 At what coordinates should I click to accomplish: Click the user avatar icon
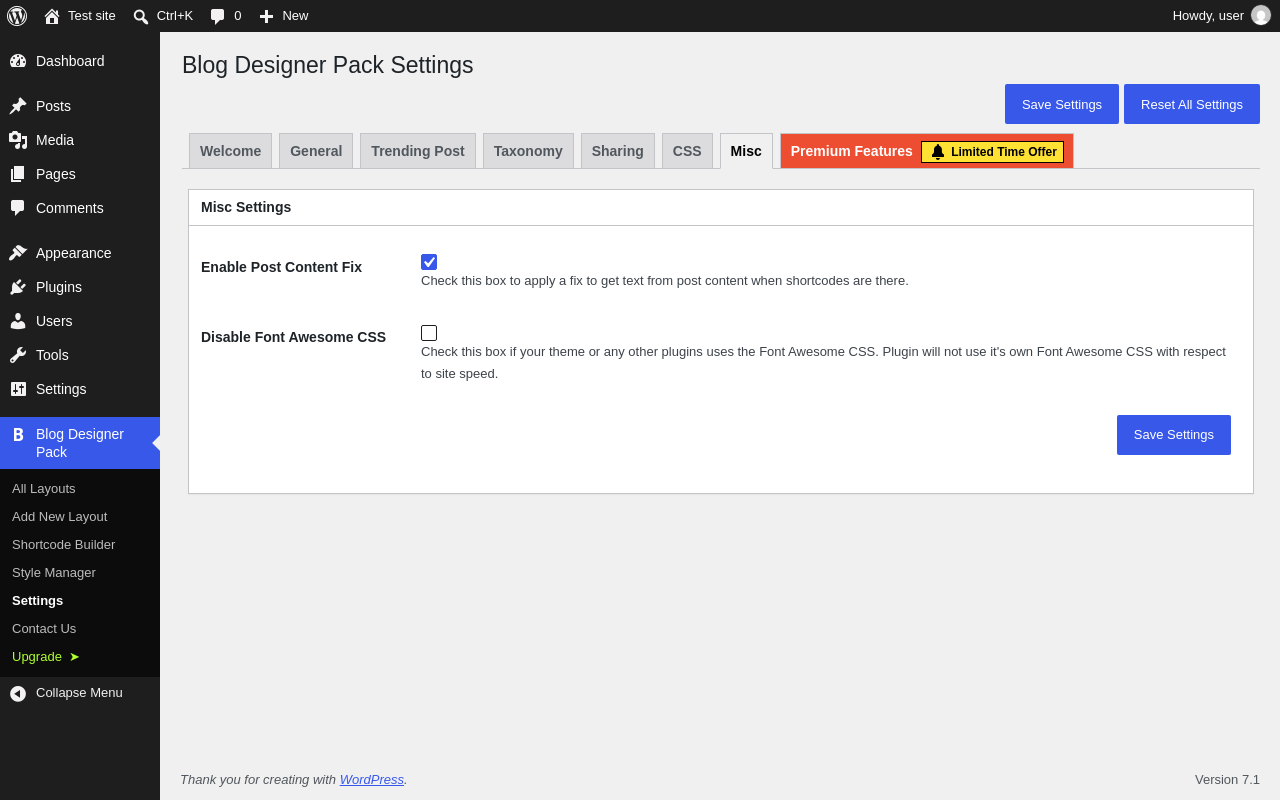1261,15
